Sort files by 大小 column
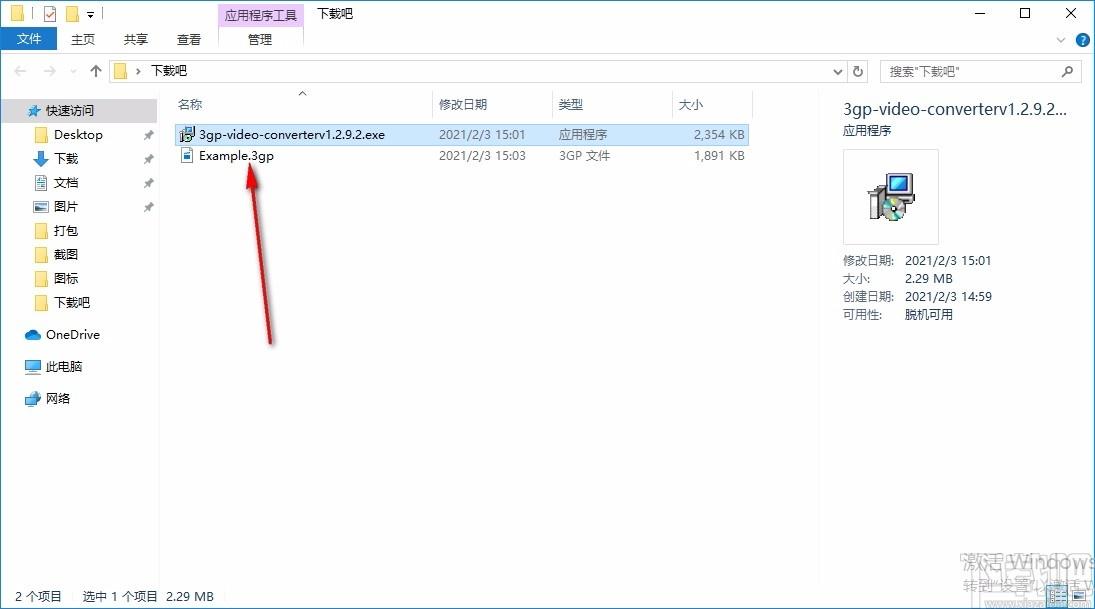 [691, 105]
